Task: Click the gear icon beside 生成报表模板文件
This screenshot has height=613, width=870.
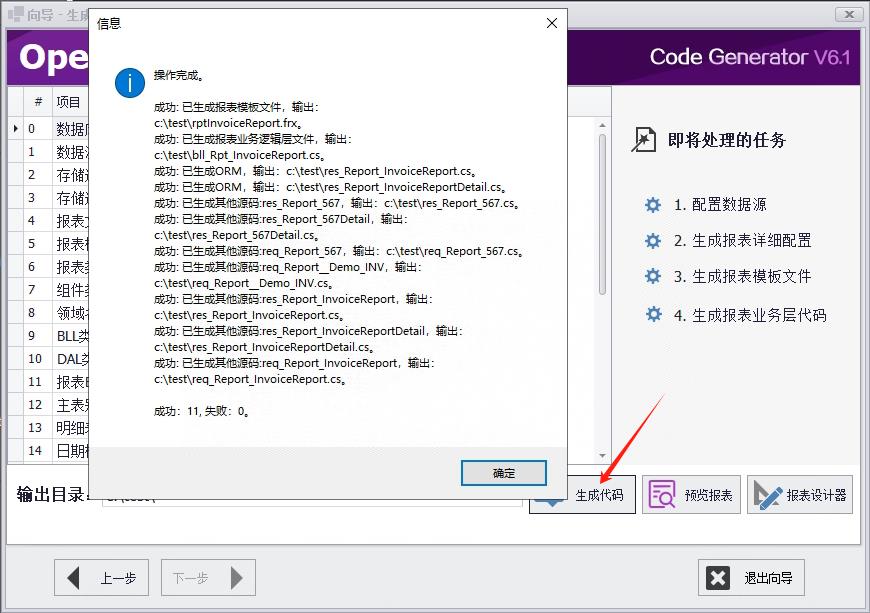Action: (652, 278)
